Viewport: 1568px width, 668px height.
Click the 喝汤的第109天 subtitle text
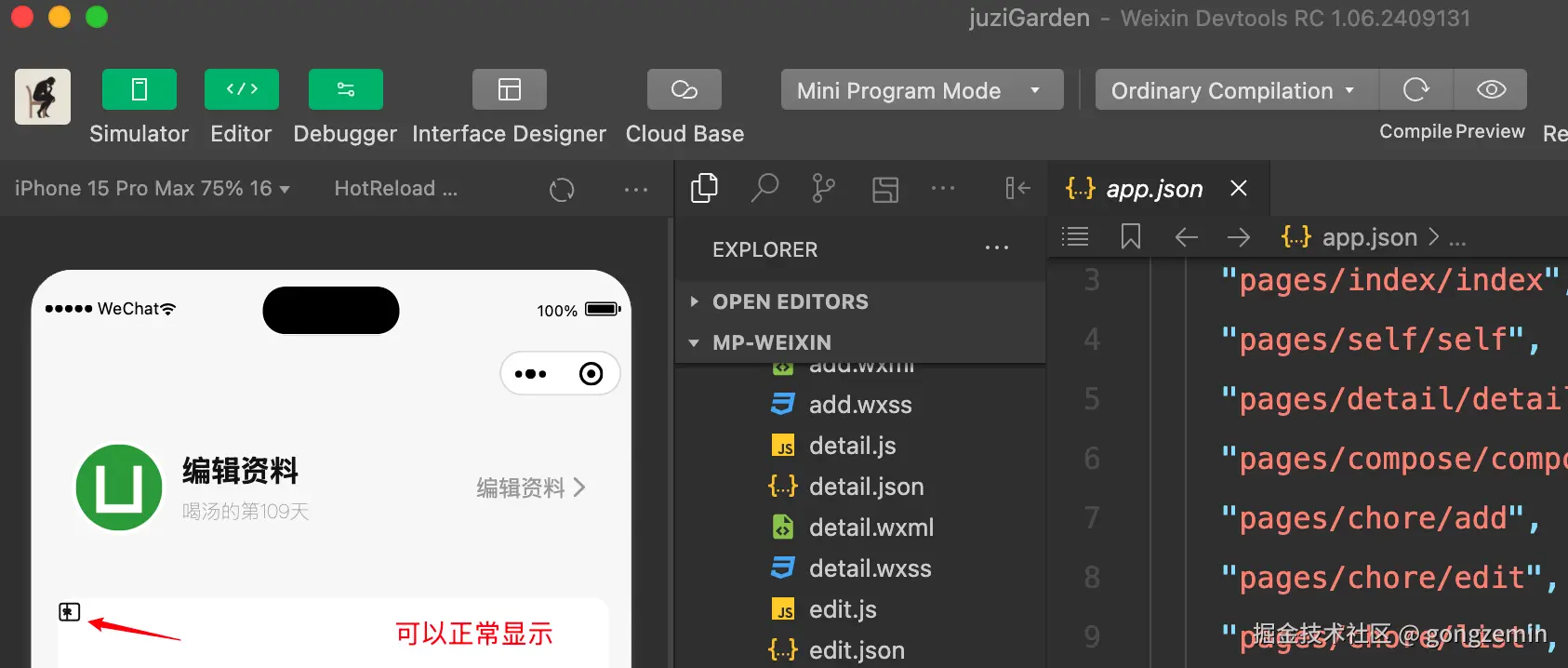point(246,512)
